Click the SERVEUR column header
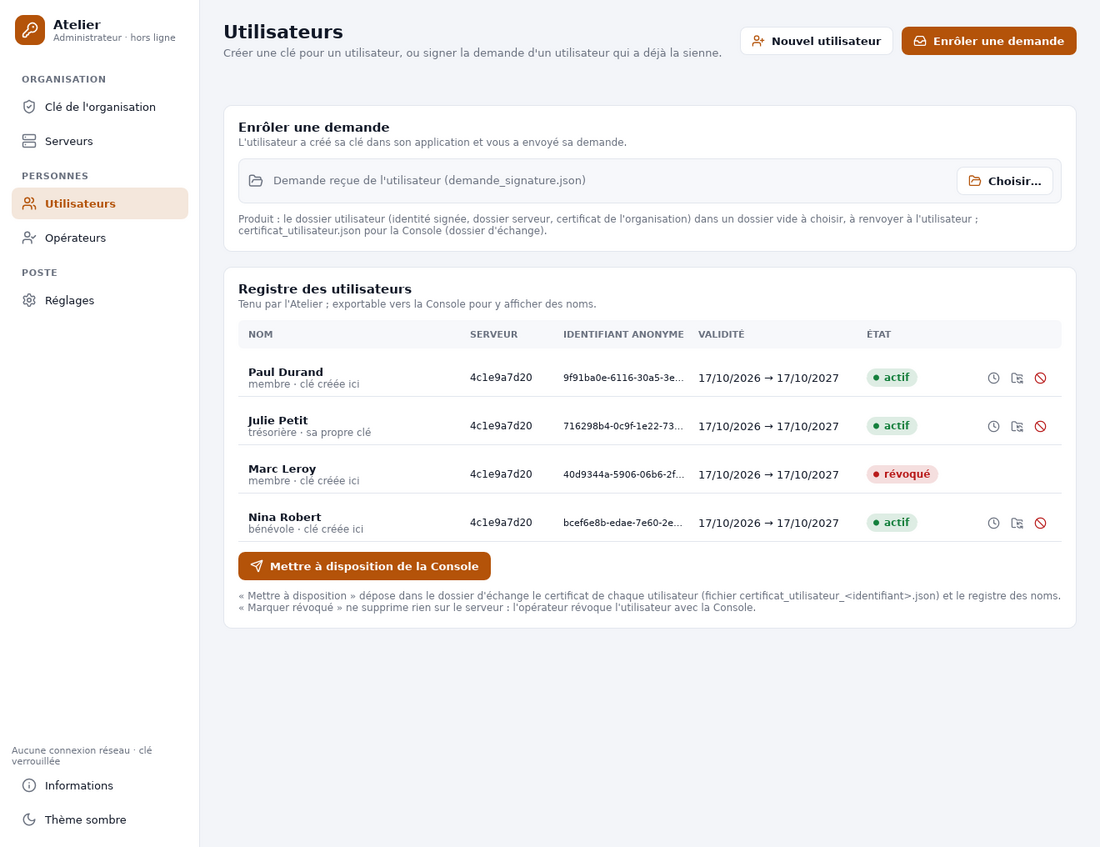Screen dimensions: 1100x847 coord(493,335)
